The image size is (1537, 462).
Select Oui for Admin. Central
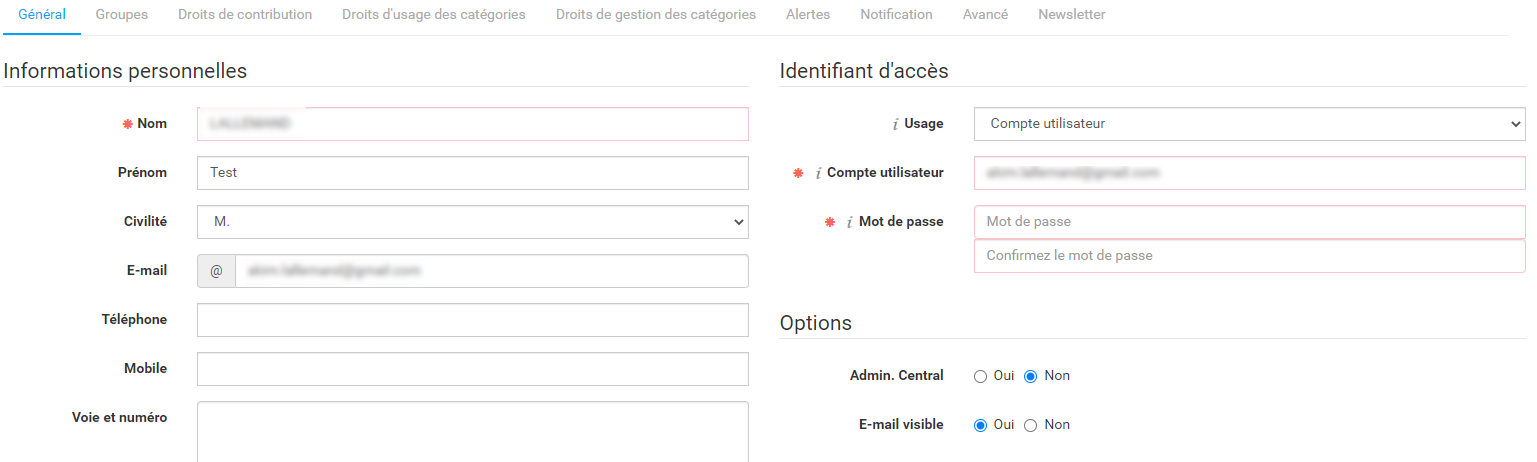(x=980, y=376)
